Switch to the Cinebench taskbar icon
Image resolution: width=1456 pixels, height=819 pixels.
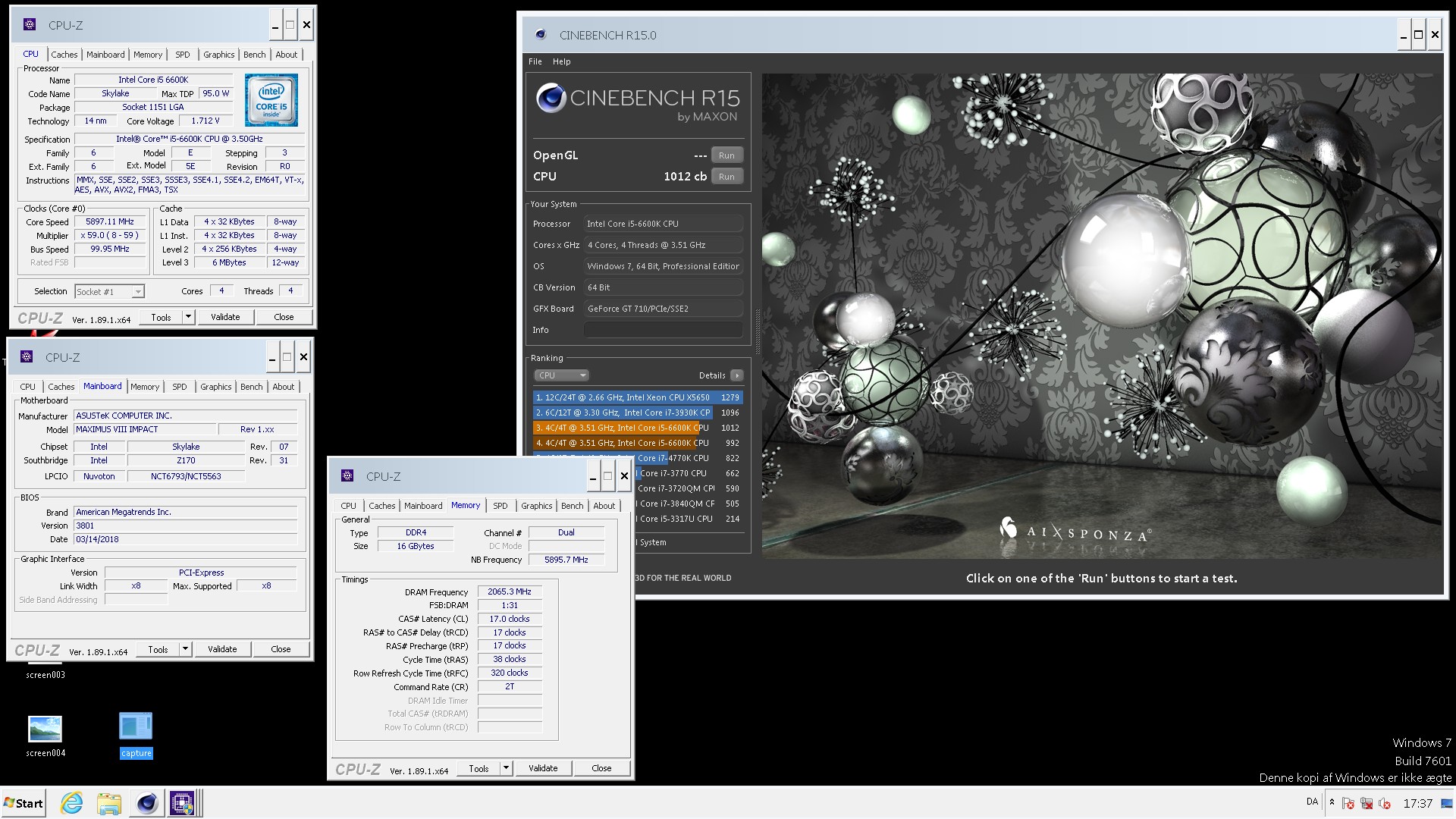pyautogui.click(x=147, y=803)
